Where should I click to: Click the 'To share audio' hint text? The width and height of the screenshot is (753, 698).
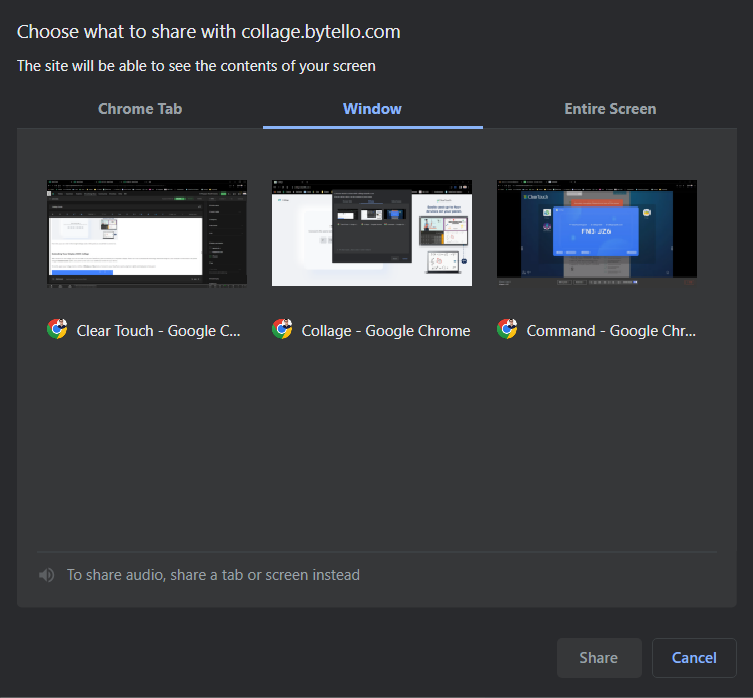[x=213, y=575]
